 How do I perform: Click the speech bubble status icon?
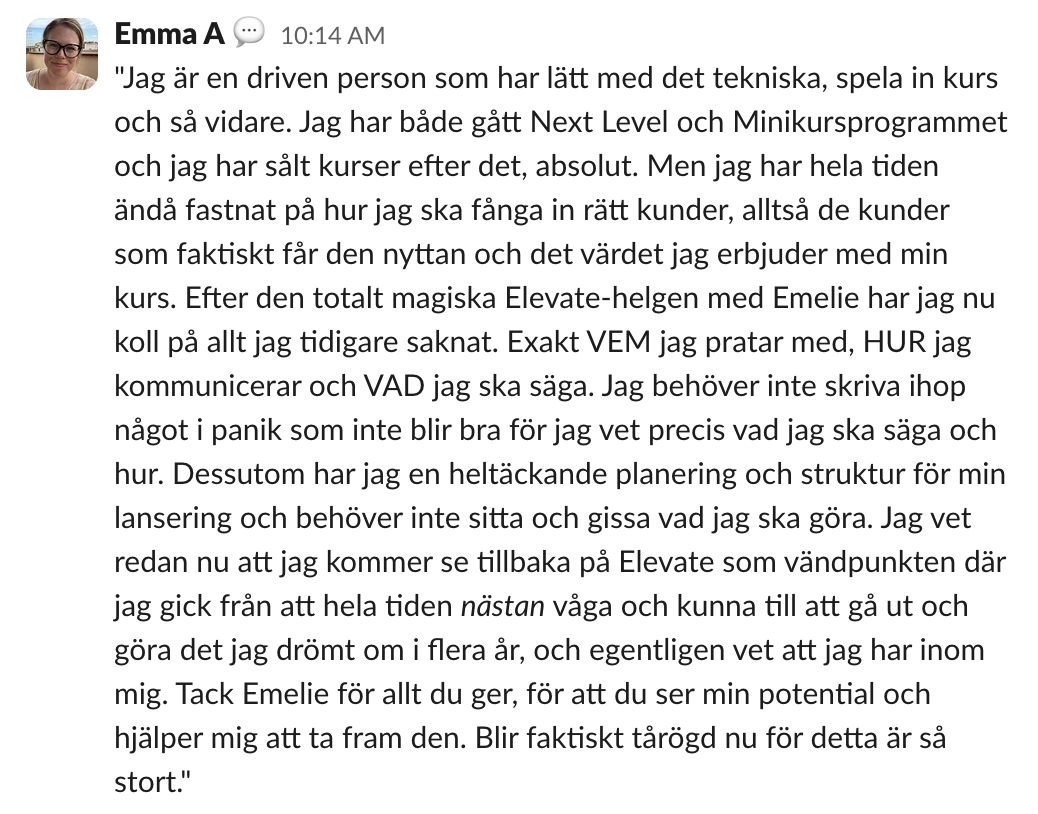click(249, 32)
